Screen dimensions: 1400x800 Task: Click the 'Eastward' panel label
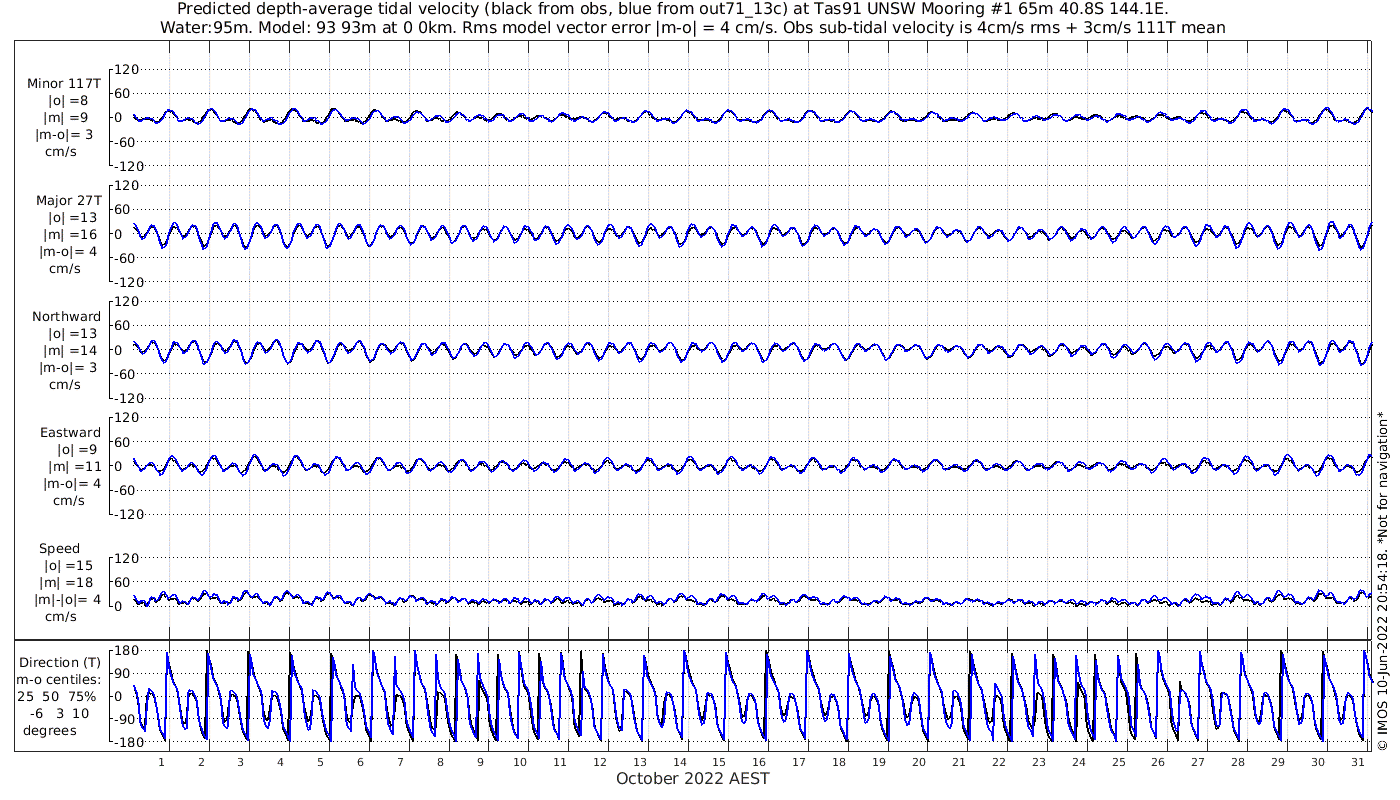point(70,433)
